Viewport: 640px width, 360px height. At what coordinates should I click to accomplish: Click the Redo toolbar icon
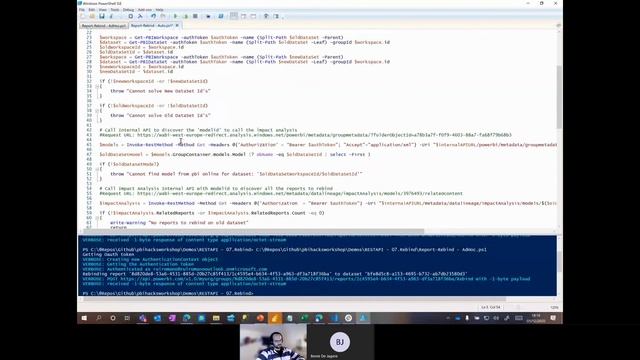162,16
